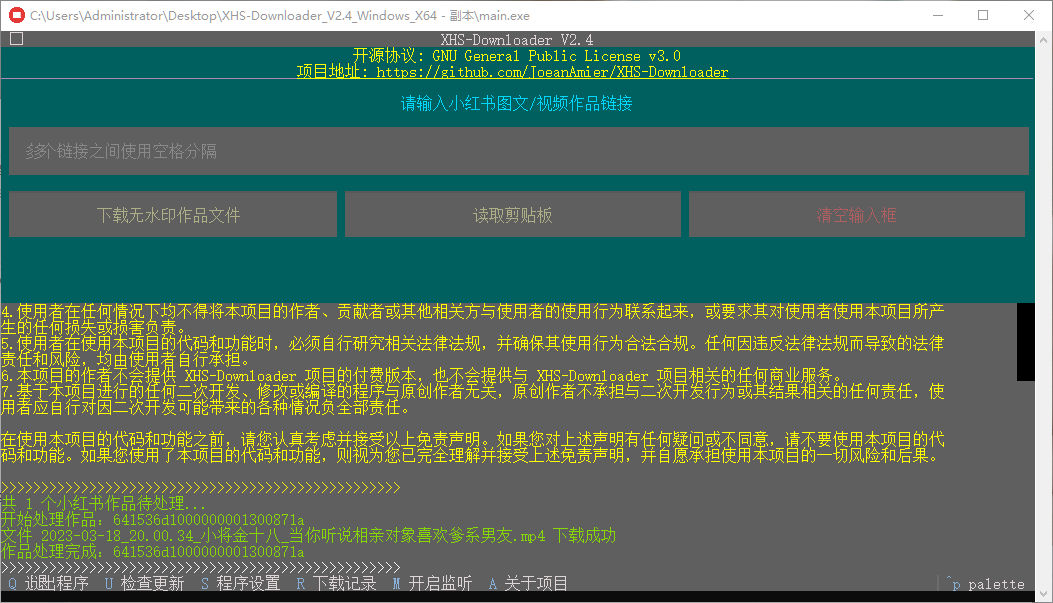
Task: Click the log line 开始处理作品 641536d1000000001300871a
Action: click(152, 519)
